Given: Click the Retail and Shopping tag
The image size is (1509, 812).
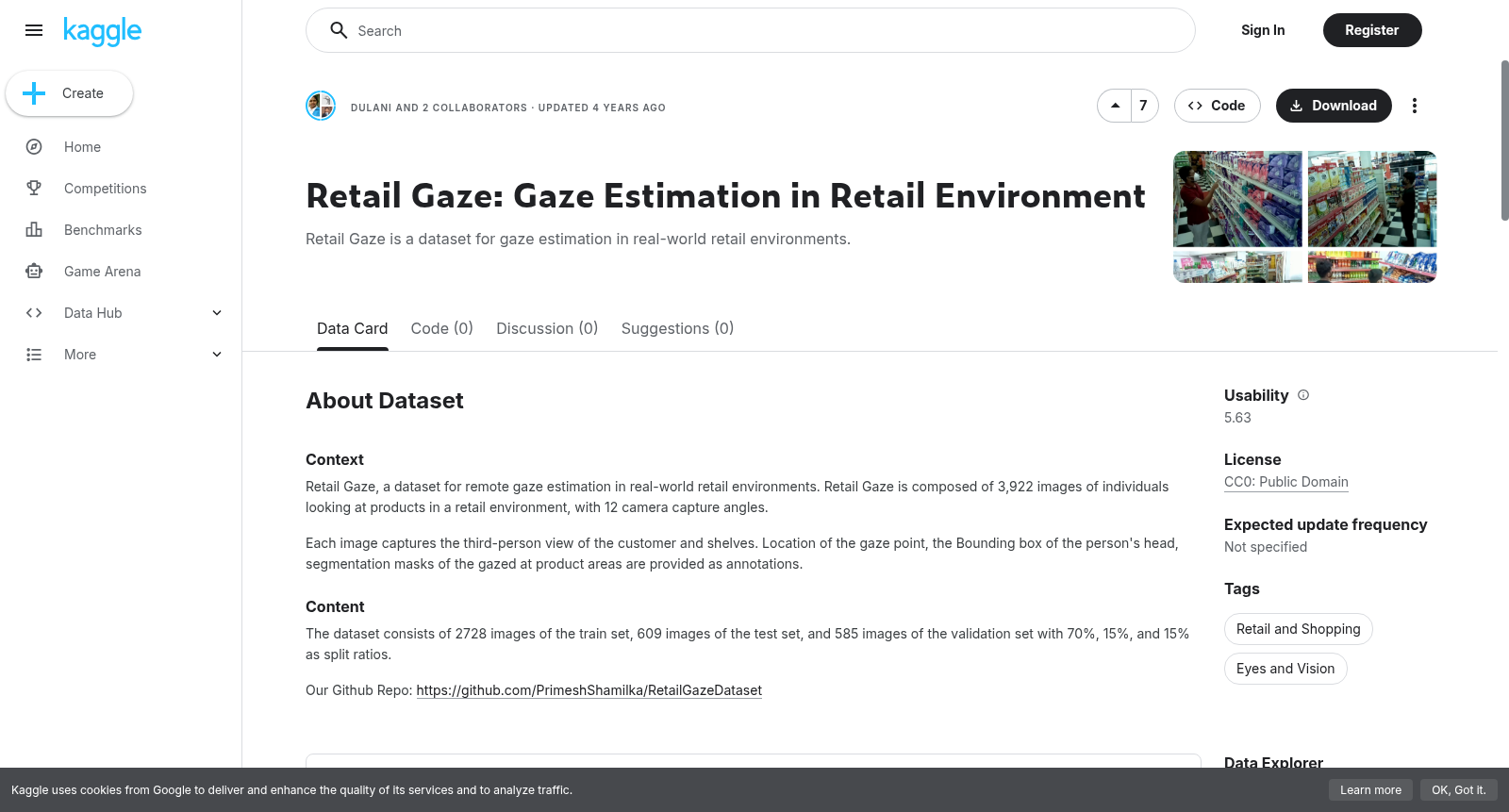Looking at the screenshot, I should click(1299, 629).
